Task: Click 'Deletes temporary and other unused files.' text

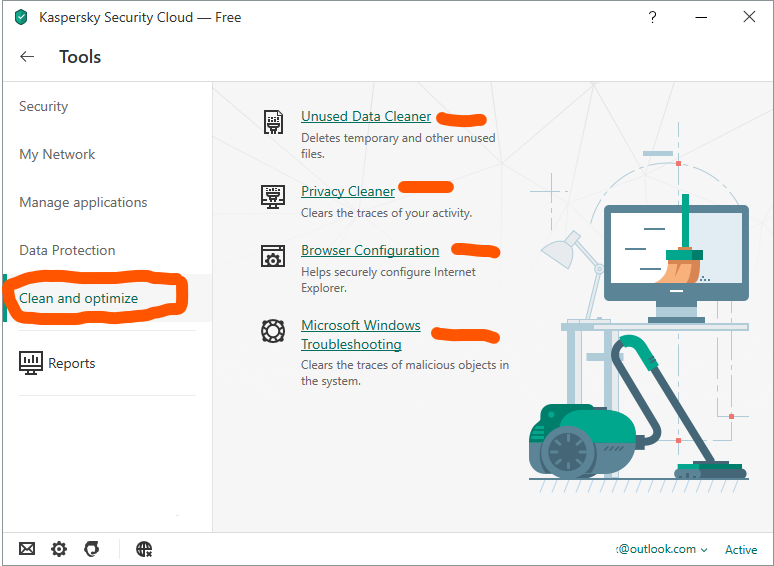Action: [398, 146]
